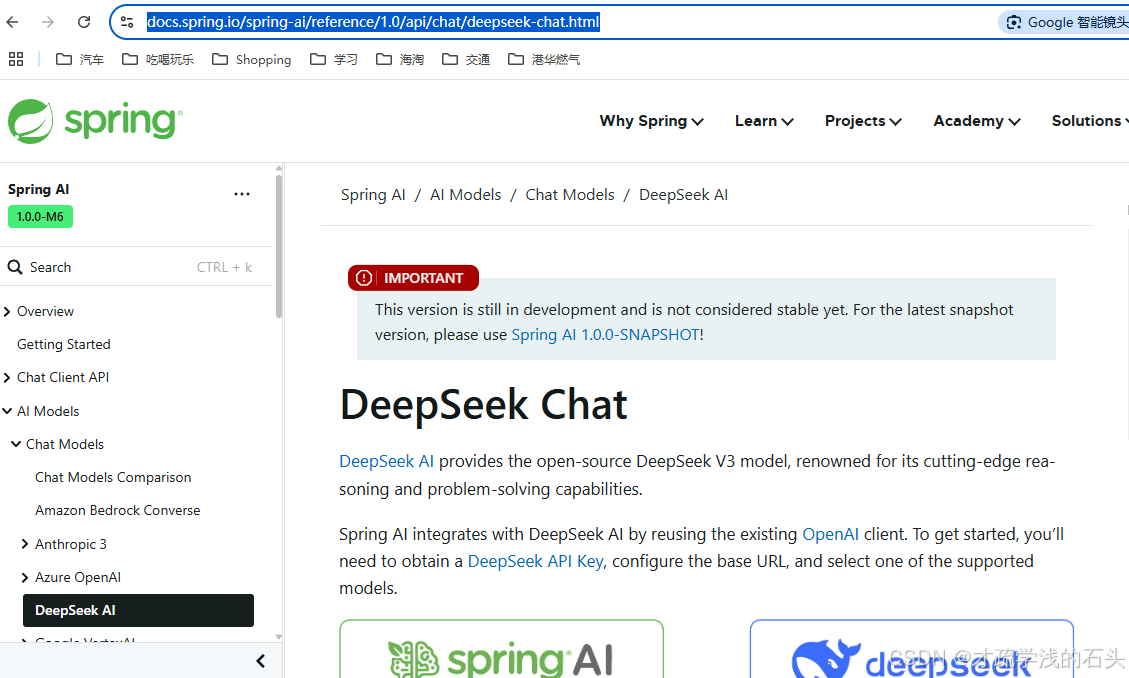Open Spring AI 1.0.0-SNAPSHOT link
This screenshot has width=1129, height=678.
606,335
